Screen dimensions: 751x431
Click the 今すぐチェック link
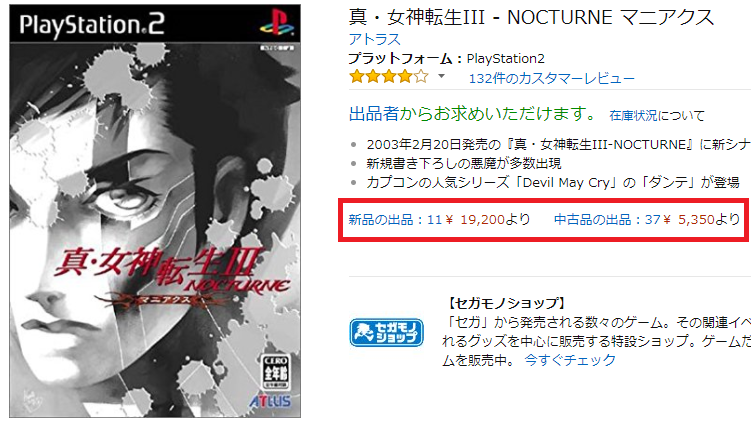coord(569,360)
